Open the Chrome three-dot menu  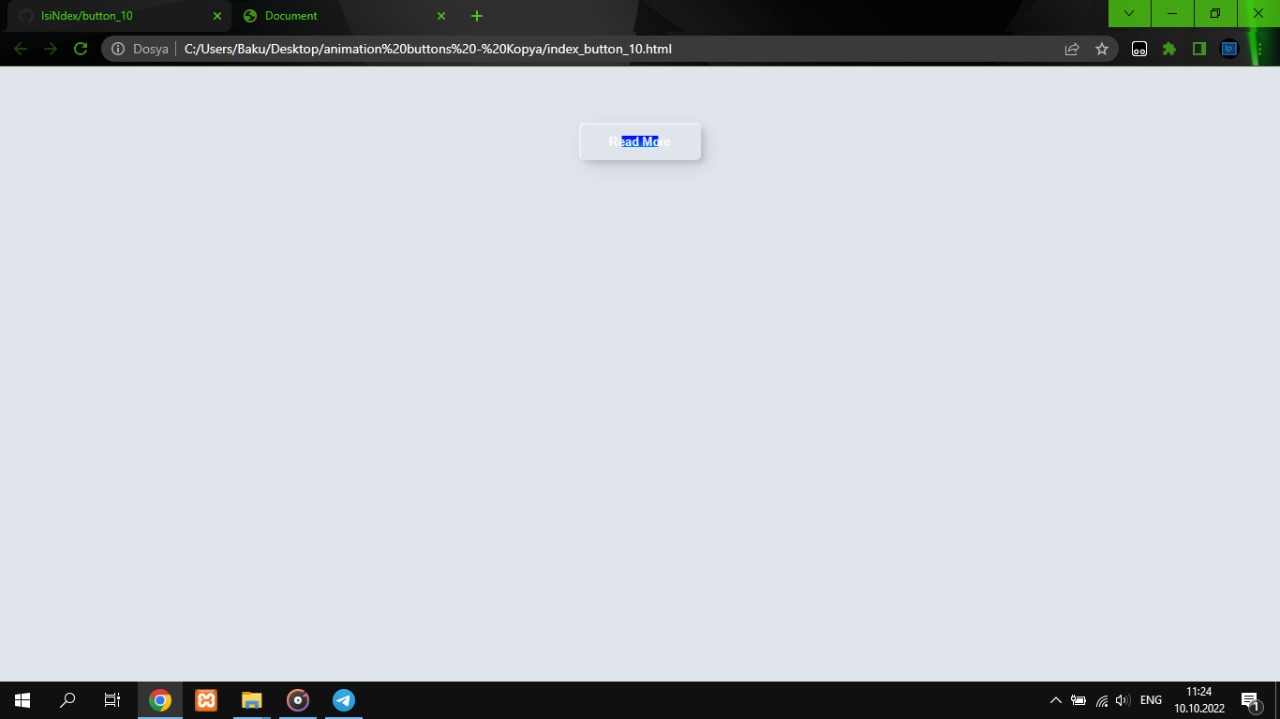(x=1259, y=48)
